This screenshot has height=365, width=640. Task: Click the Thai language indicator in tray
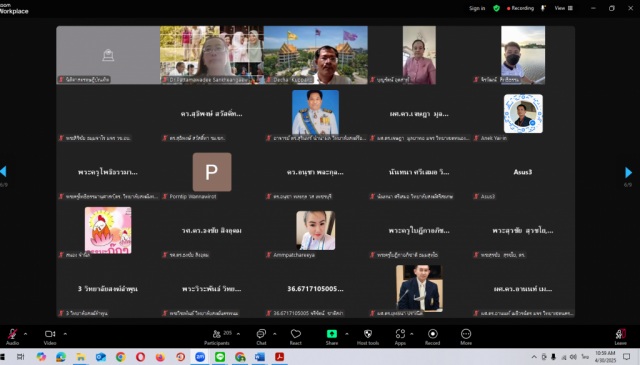click(x=585, y=357)
